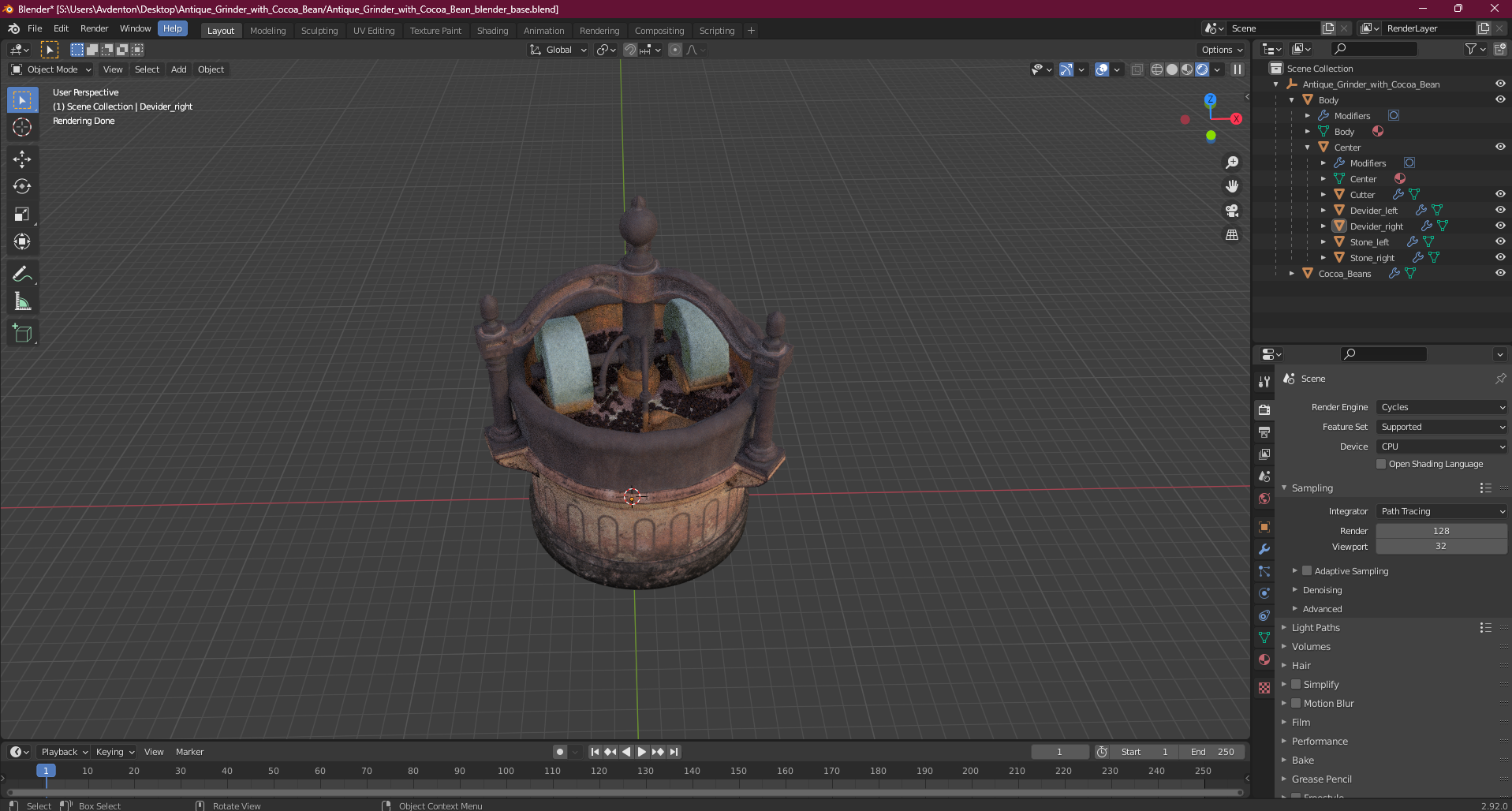The image size is (1512, 811).
Task: Open Render Engine Cycles dropdown
Action: (1442, 407)
